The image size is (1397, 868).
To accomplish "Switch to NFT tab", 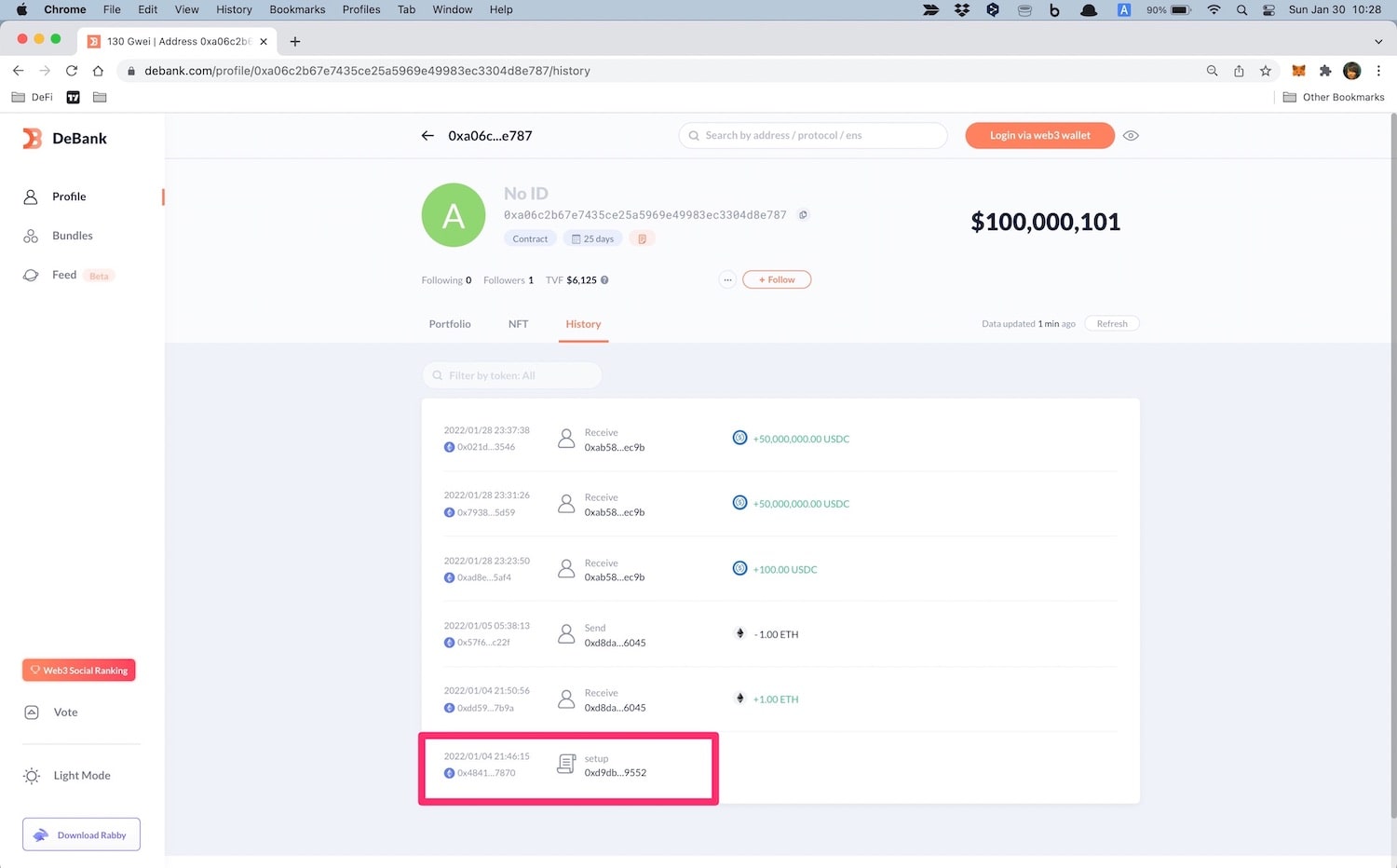I will pos(518,324).
